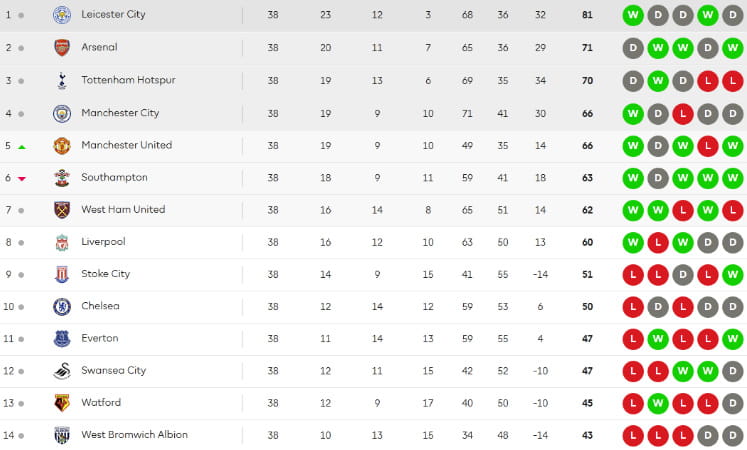Click Arsenal's first grey D form badge
The height and width of the screenshot is (450, 747).
tap(633, 48)
